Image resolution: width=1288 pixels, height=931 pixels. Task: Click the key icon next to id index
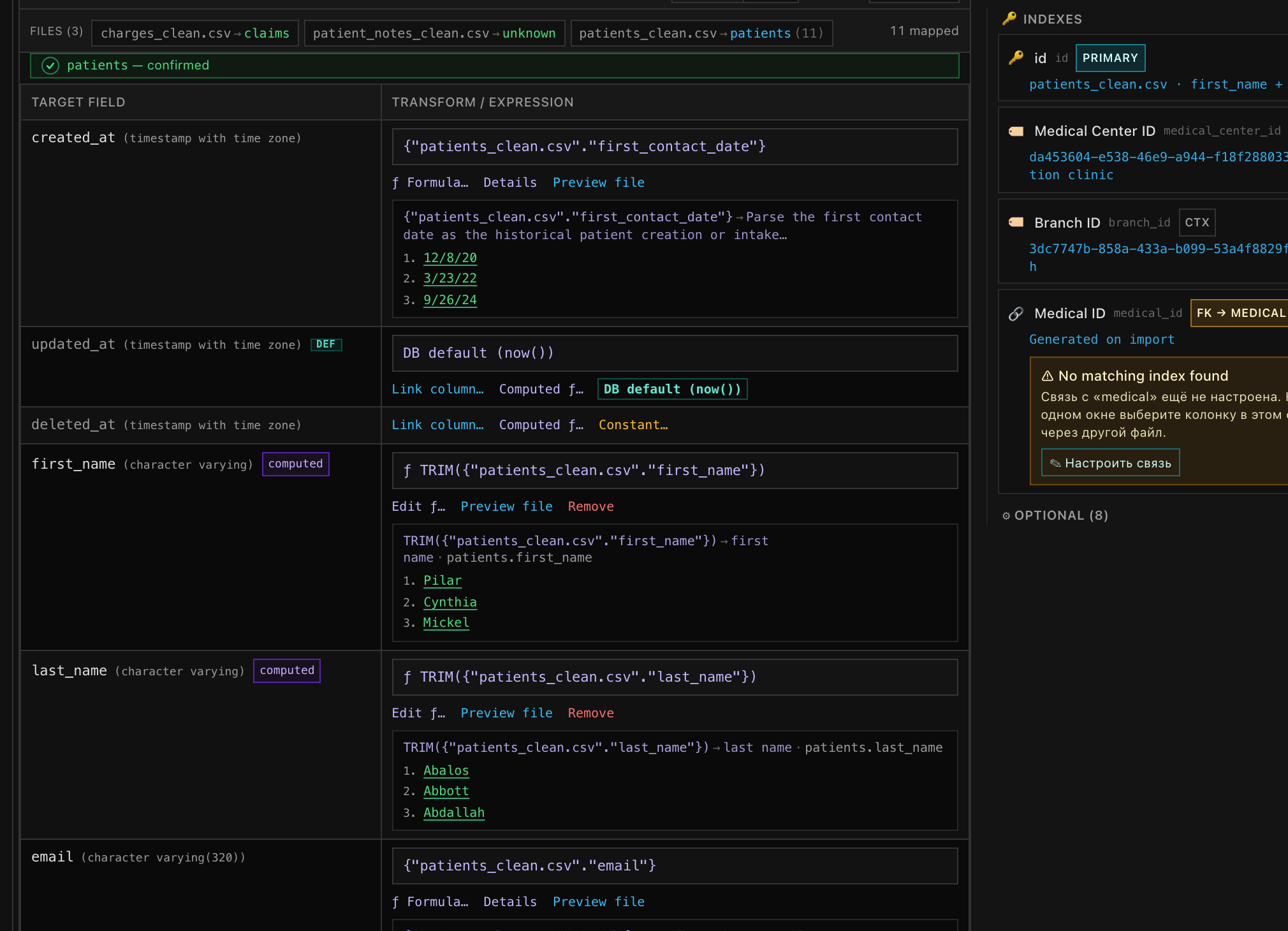[1016, 57]
